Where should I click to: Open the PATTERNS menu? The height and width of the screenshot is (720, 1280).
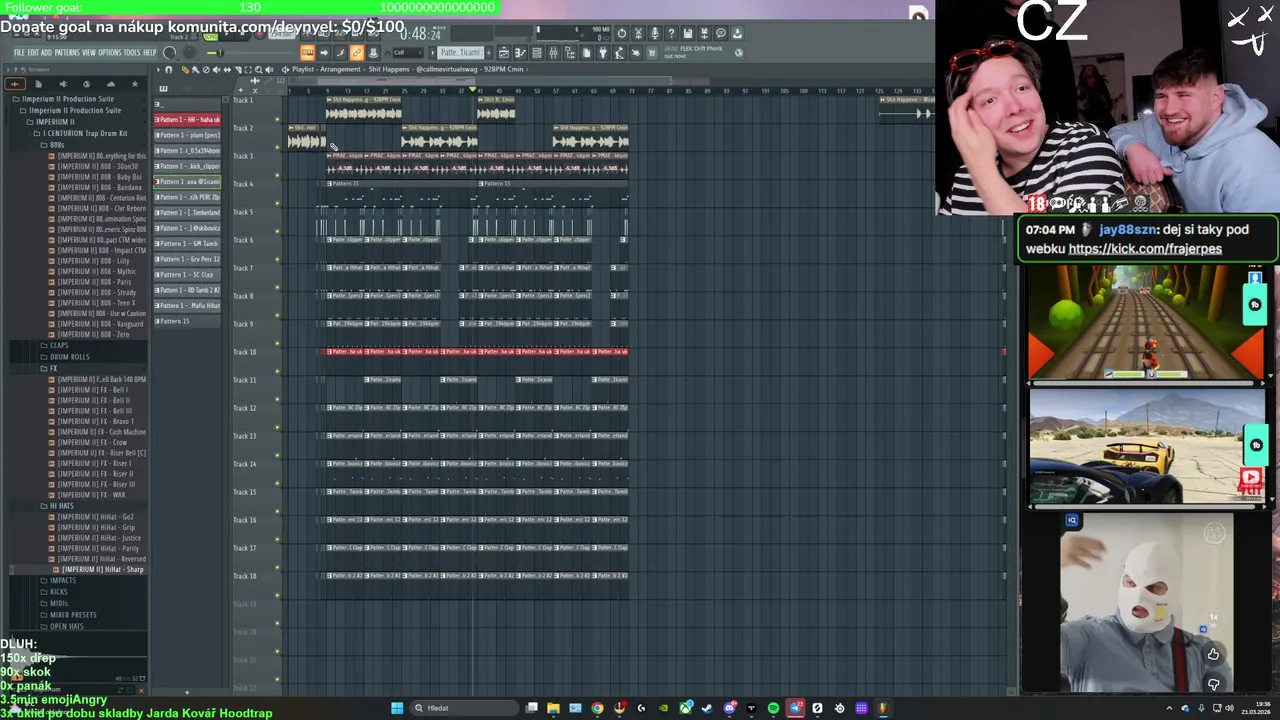point(67,53)
